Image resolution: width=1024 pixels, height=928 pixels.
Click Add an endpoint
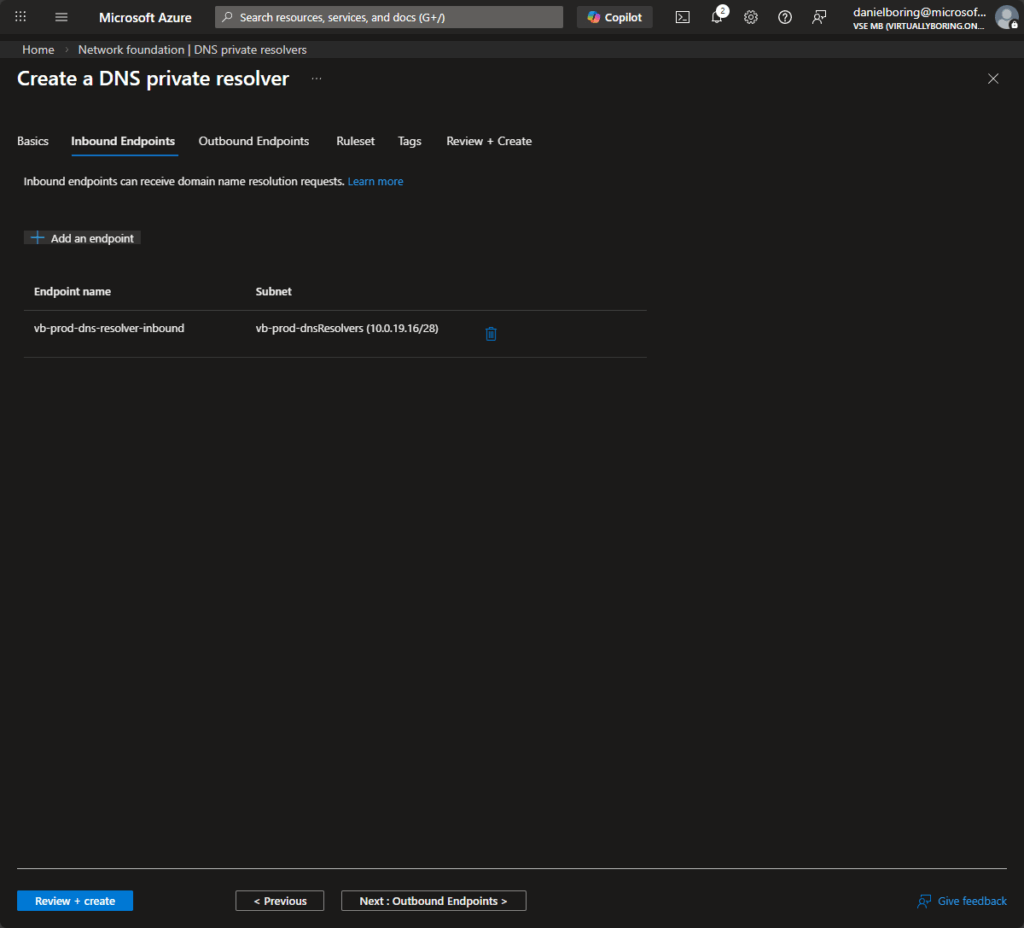click(x=82, y=238)
